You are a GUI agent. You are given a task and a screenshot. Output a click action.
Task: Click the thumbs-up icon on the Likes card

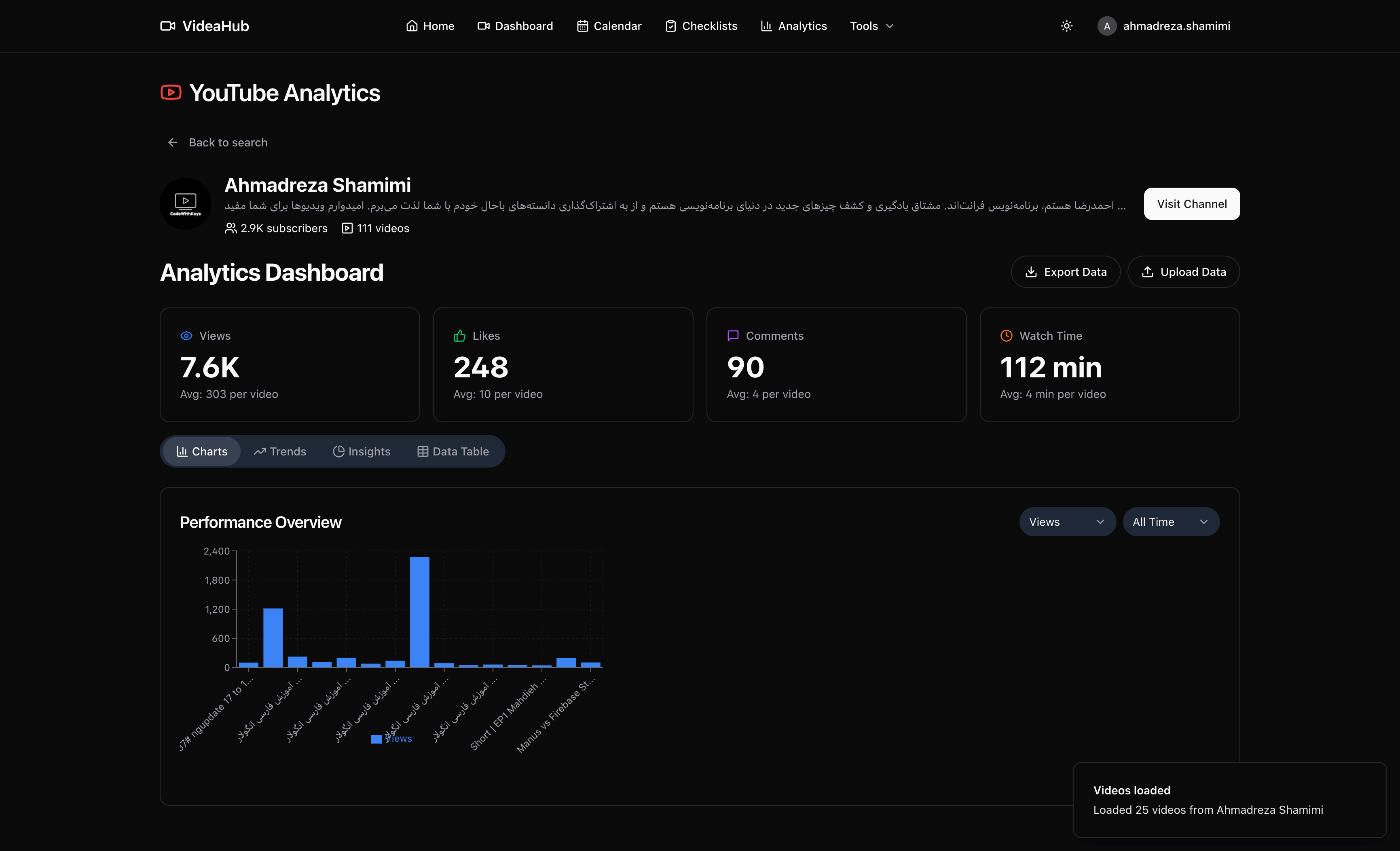pyautogui.click(x=460, y=336)
